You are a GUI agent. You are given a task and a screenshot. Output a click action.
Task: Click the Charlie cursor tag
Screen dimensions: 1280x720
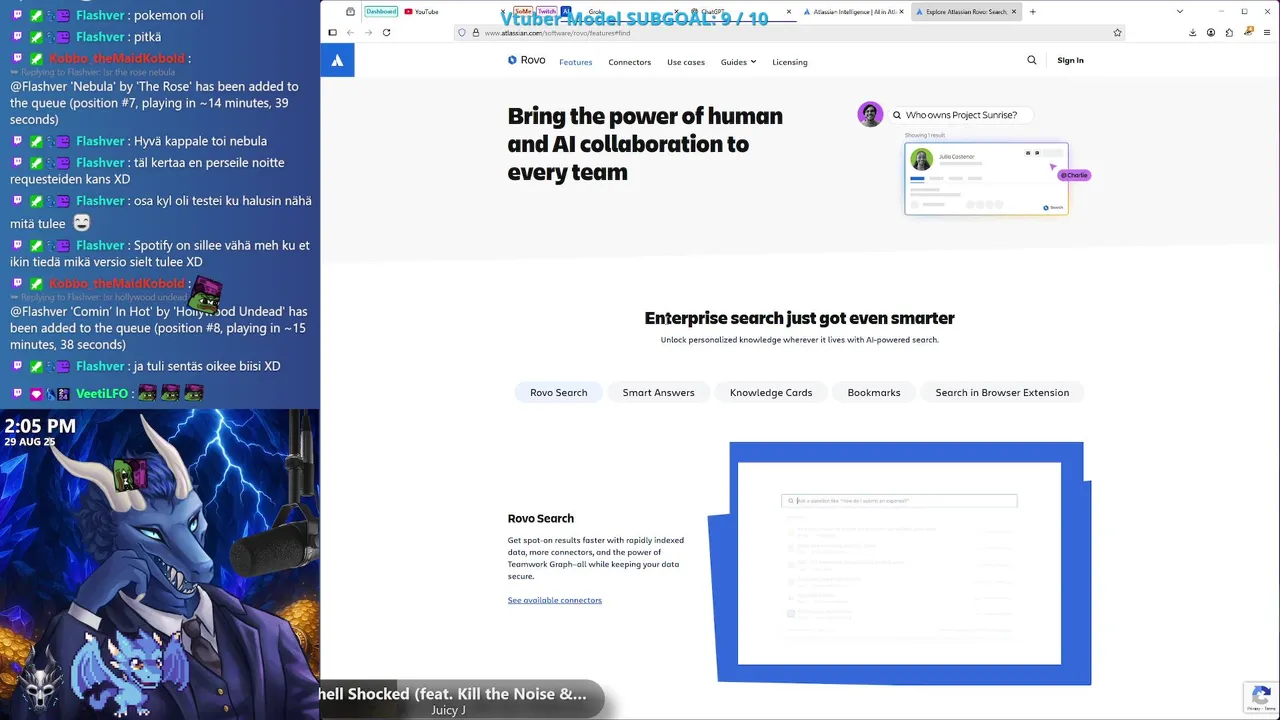pos(1074,175)
